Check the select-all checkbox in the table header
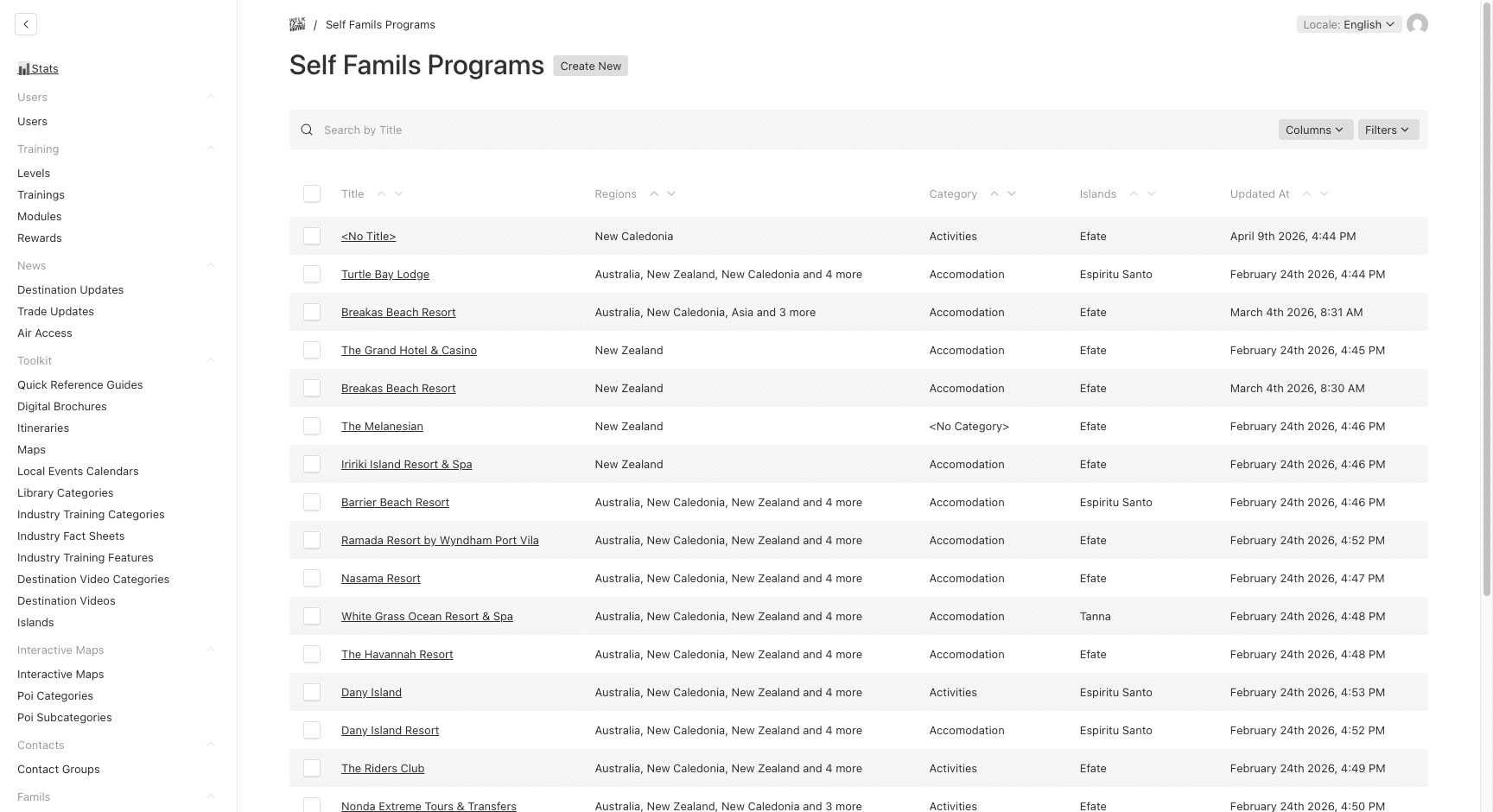Viewport: 1493px width, 812px height. point(312,193)
